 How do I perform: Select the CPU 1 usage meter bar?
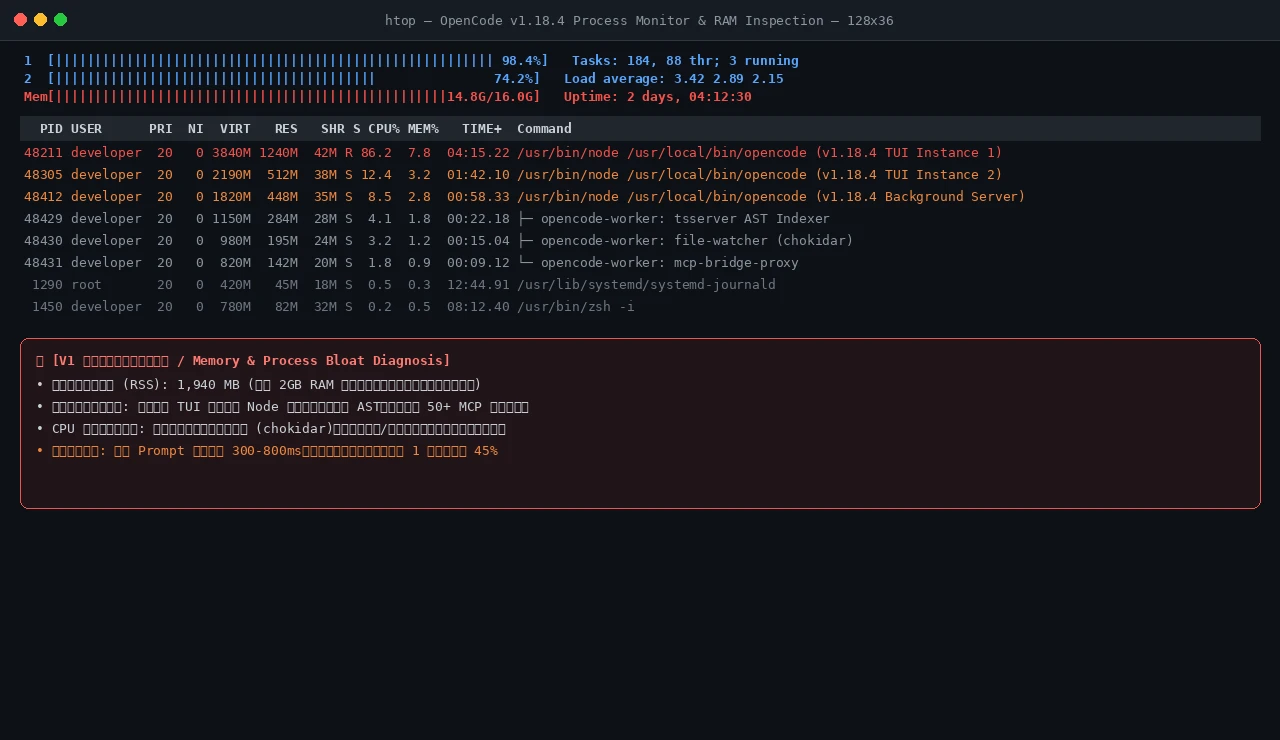pyautogui.click(x=286, y=60)
